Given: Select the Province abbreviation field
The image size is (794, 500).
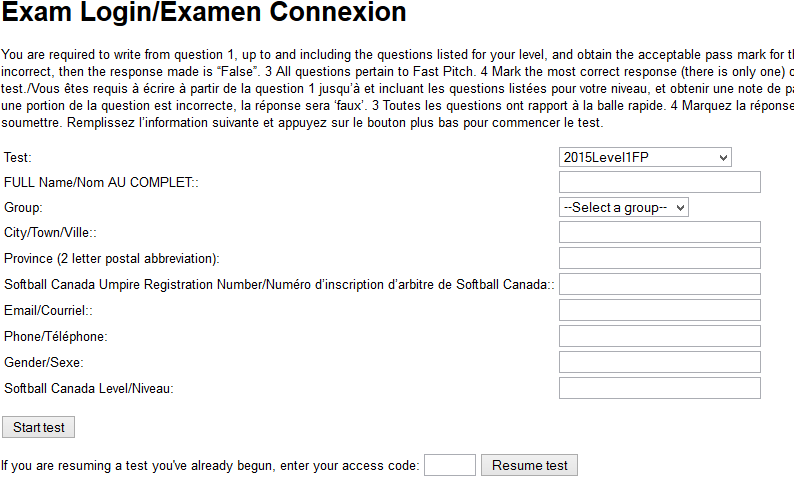Looking at the screenshot, I should pyautogui.click(x=660, y=258).
